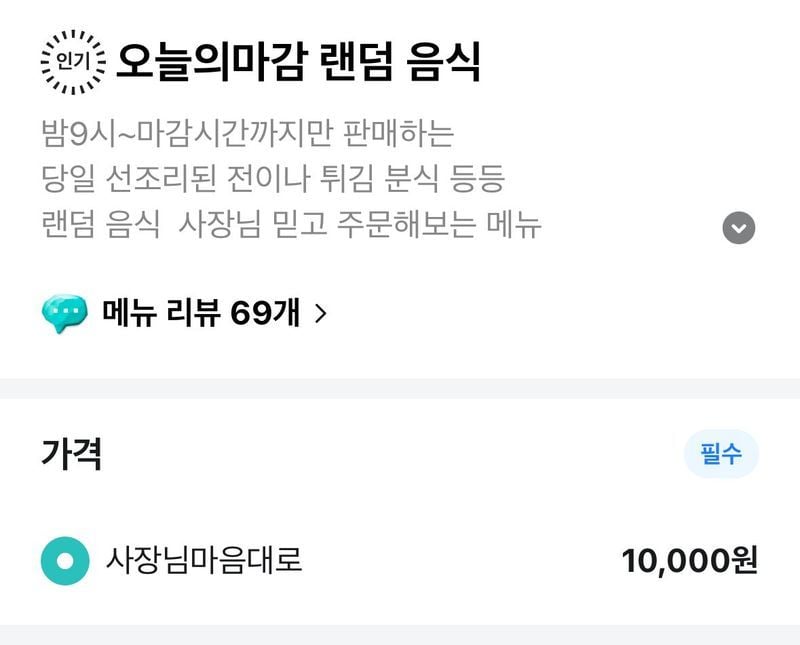The height and width of the screenshot is (645, 800).
Task: Tap the 필수 requirement tab label
Action: [x=723, y=452]
